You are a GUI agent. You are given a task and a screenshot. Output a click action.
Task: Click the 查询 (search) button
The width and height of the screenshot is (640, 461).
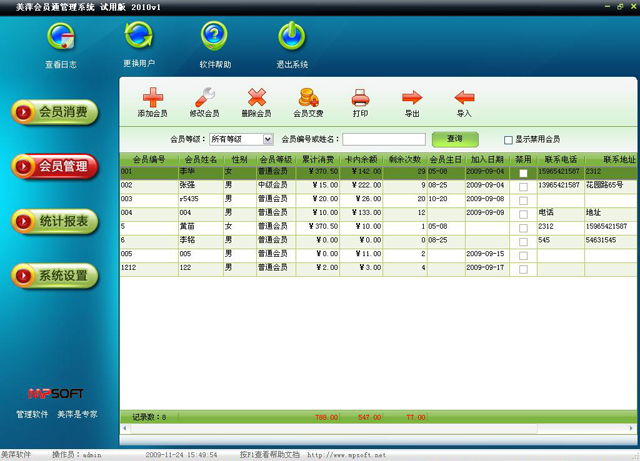pos(455,139)
